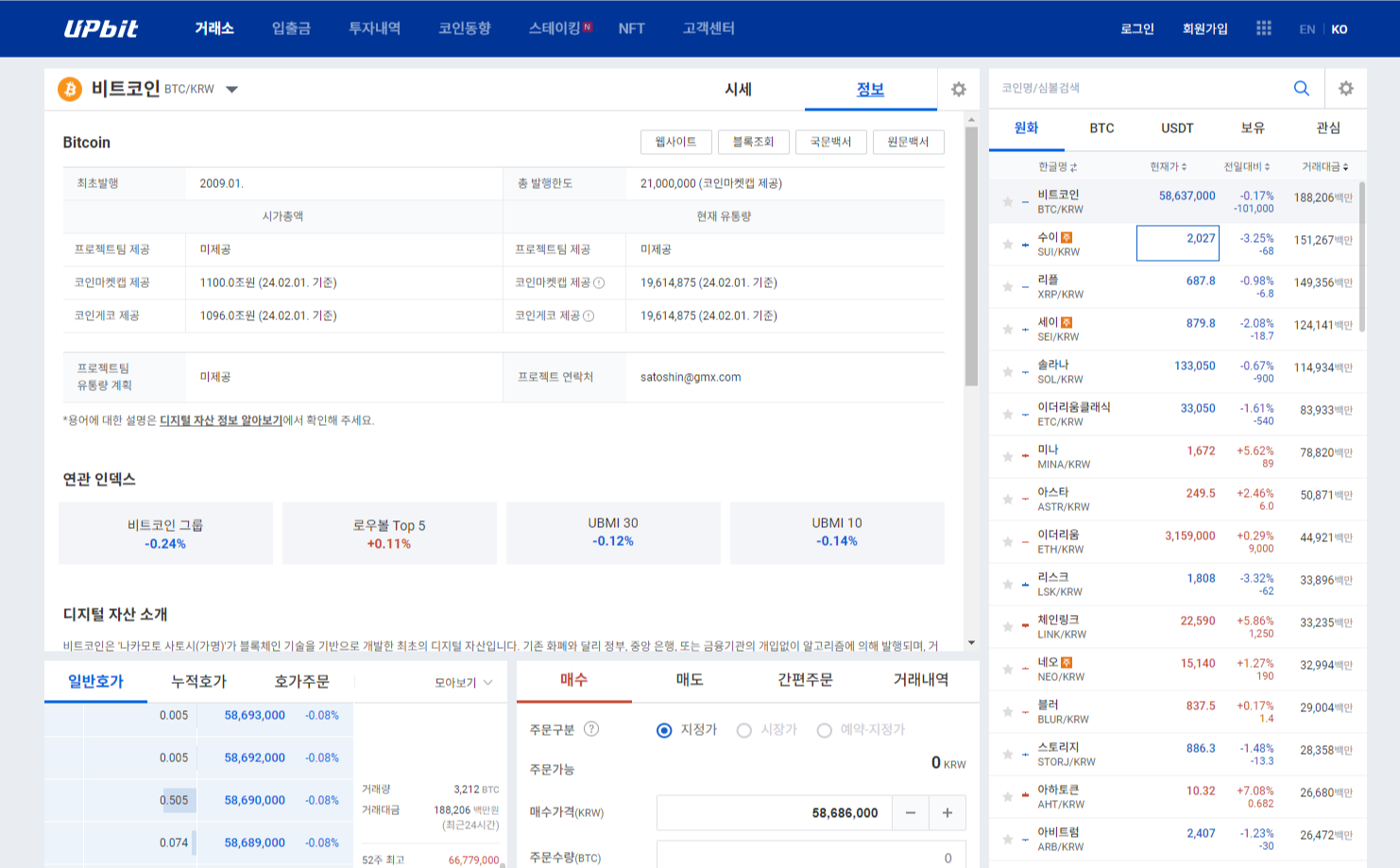Select the BTC market tab
The width and height of the screenshot is (1400, 868).
tap(1101, 128)
